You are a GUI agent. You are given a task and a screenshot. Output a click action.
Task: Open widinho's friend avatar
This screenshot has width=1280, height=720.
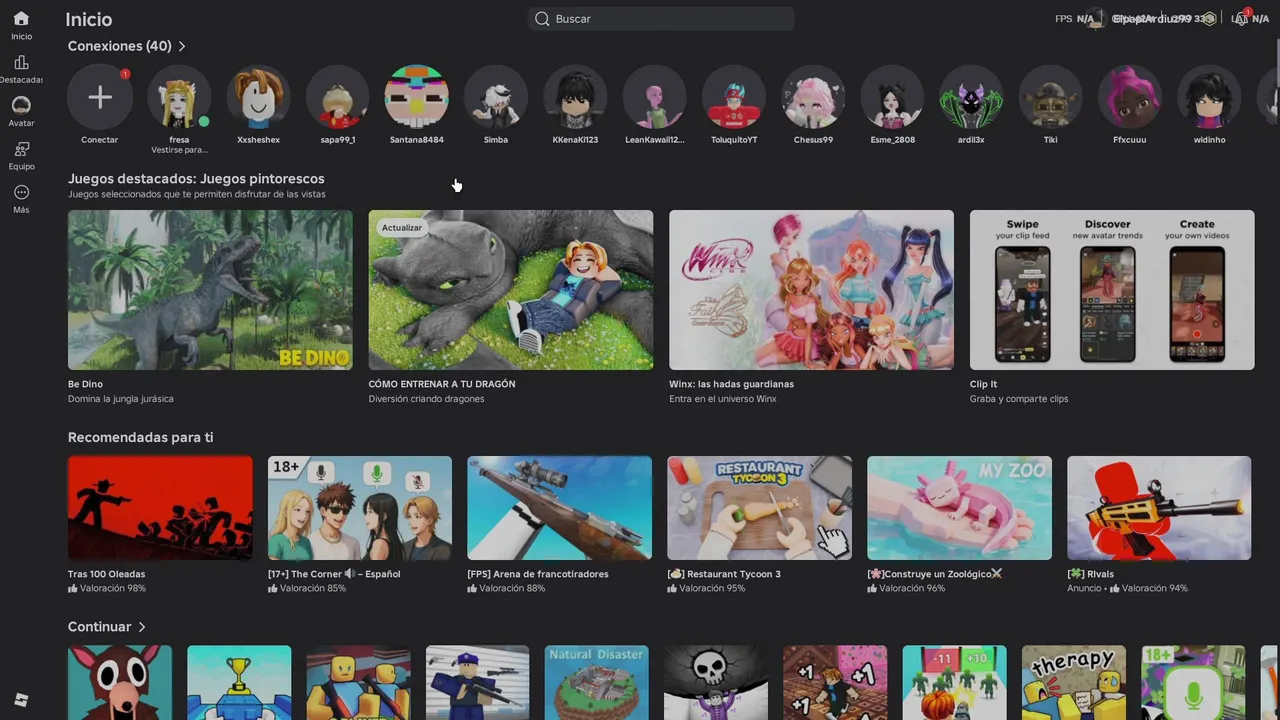1209,97
